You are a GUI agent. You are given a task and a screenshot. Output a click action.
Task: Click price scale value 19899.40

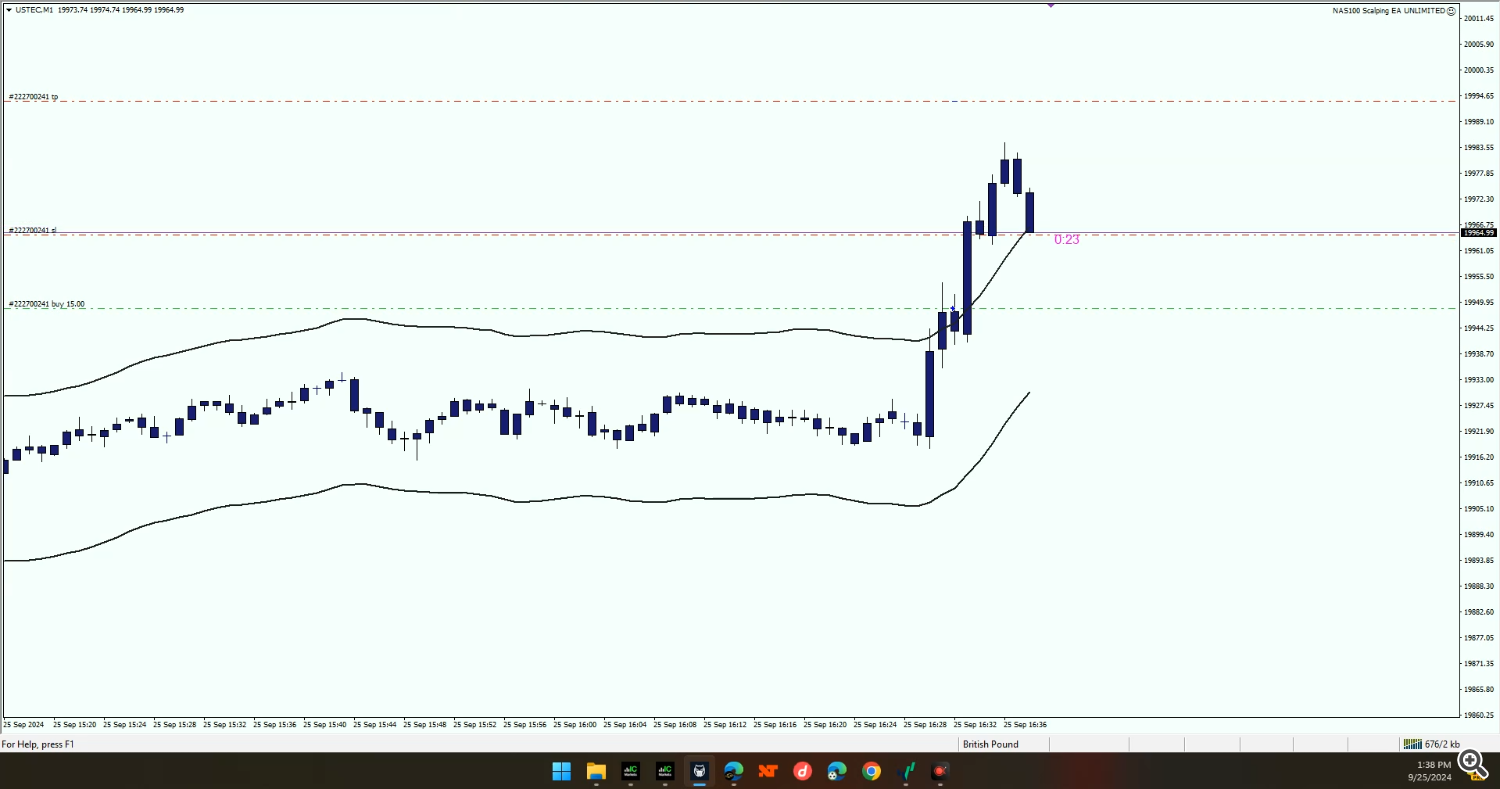[1479, 534]
